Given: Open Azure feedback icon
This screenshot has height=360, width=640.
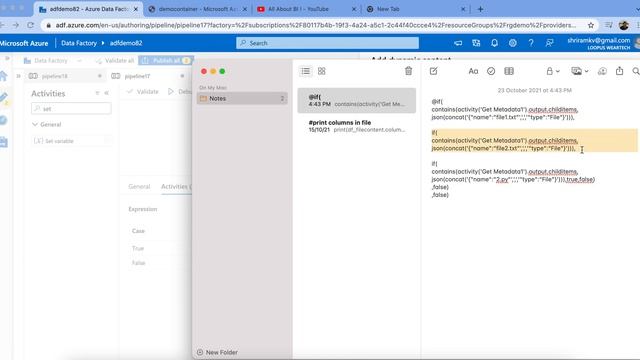Looking at the screenshot, I should [549, 43].
